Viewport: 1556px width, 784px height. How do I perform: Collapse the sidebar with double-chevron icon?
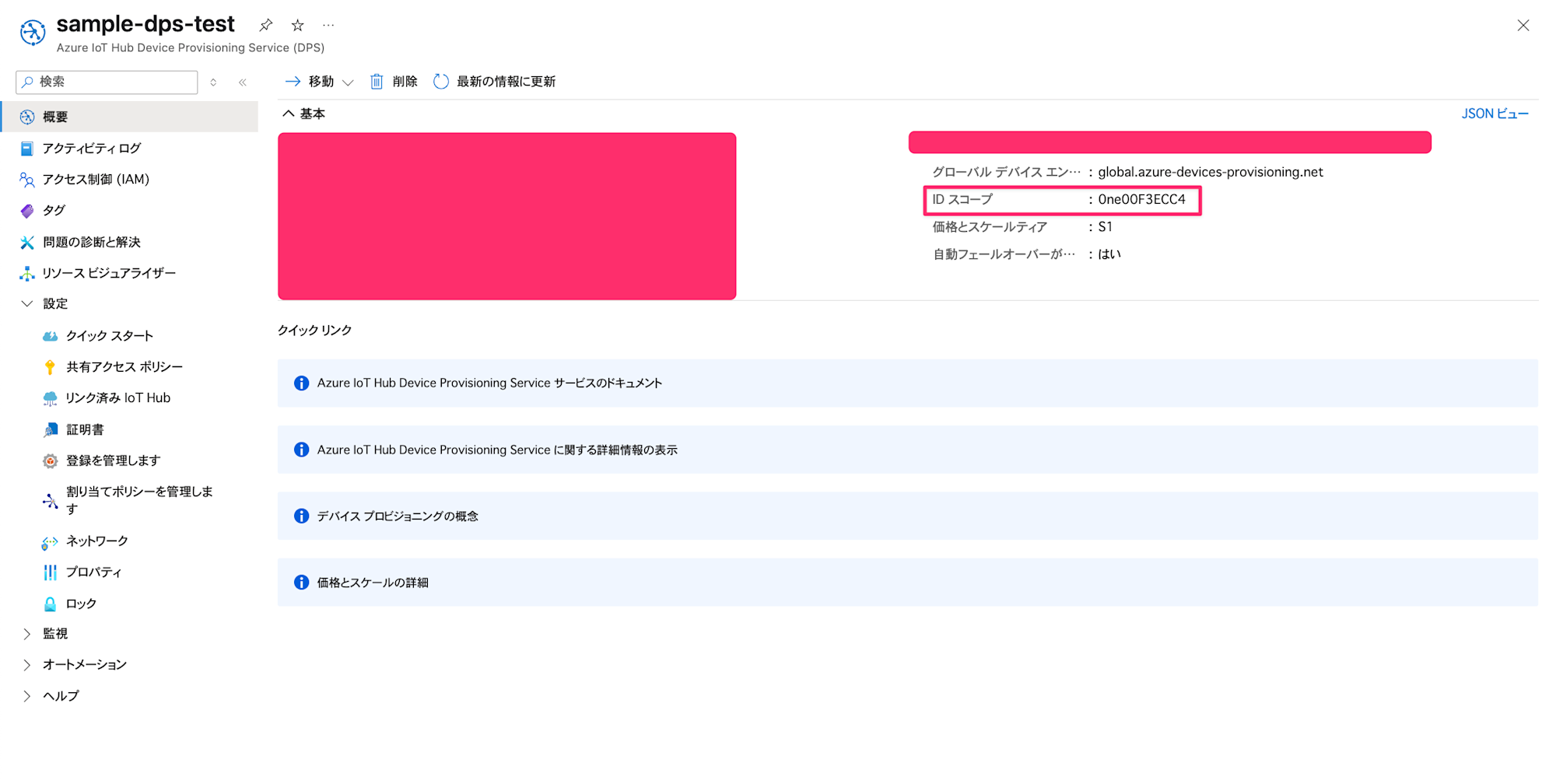243,82
